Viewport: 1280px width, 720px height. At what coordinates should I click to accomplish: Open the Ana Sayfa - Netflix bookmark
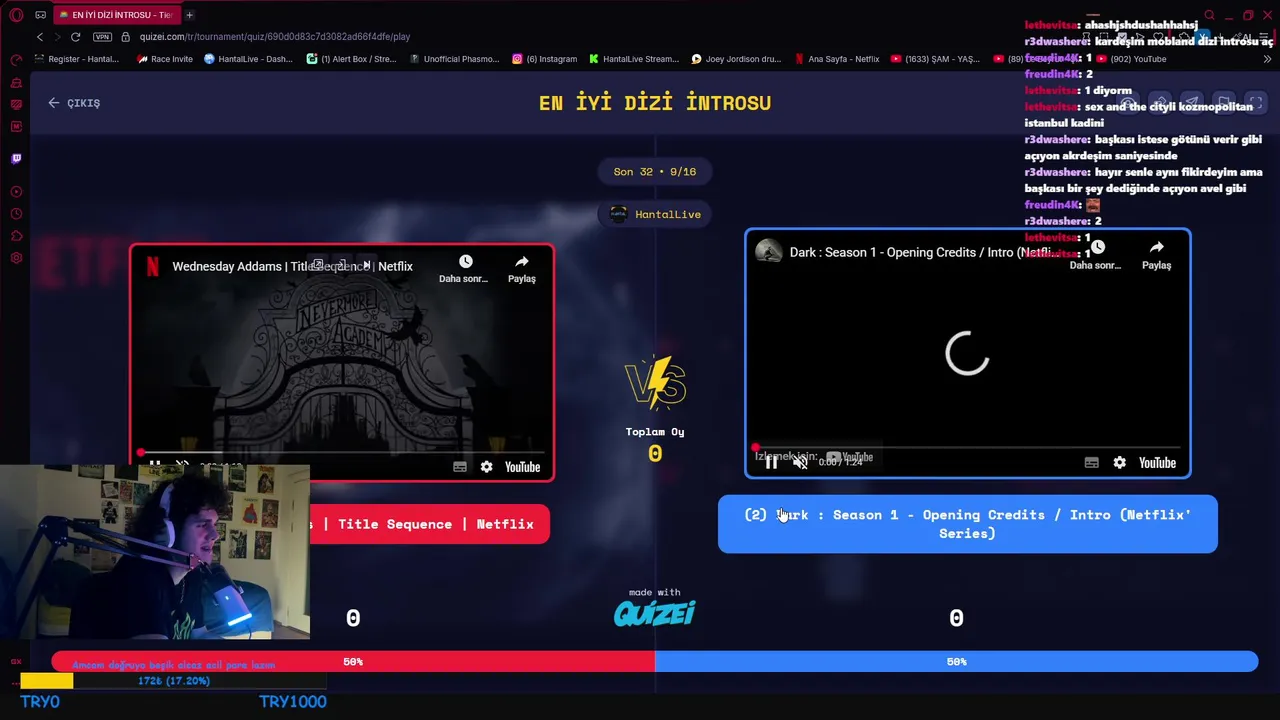coord(837,59)
